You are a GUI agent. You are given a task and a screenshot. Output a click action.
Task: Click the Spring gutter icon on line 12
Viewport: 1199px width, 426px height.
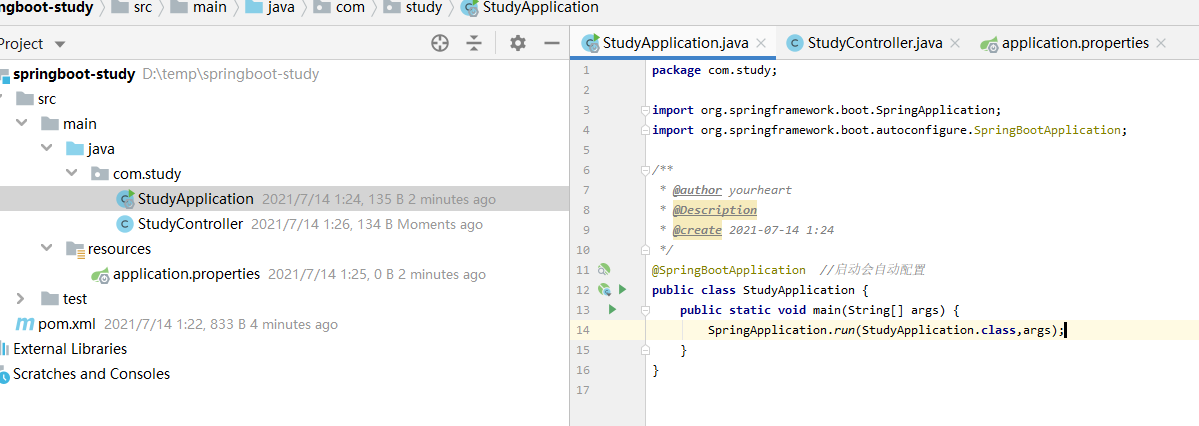pos(604,290)
